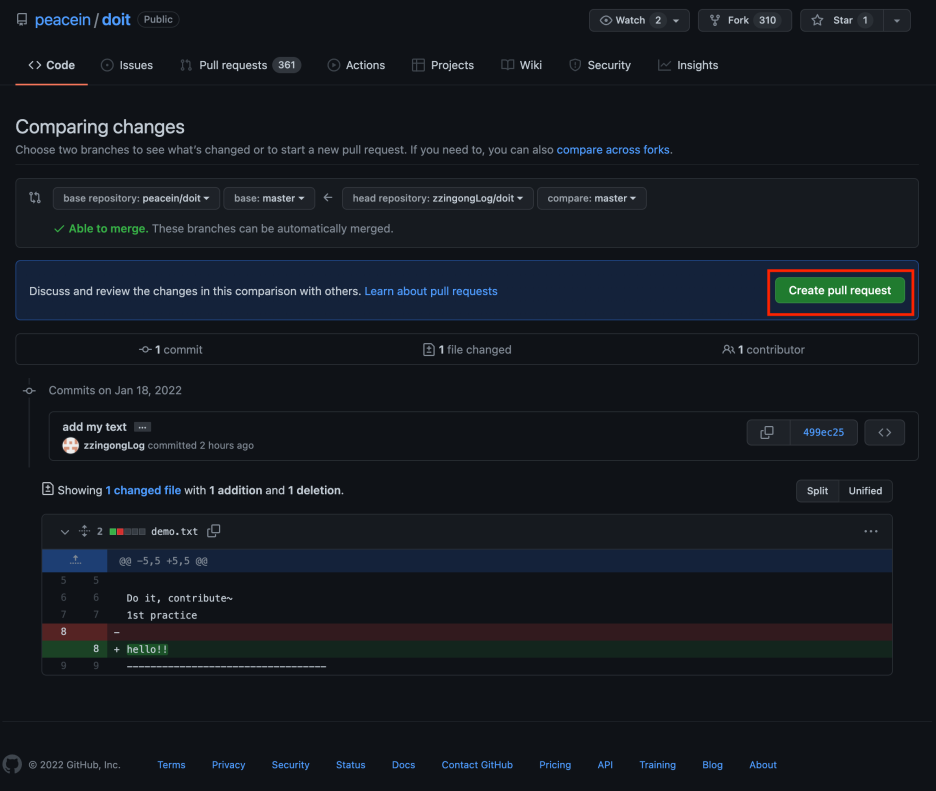This screenshot has height=791, width=936.
Task: Open the base repository peacein/doit dropdown
Action: click(136, 198)
